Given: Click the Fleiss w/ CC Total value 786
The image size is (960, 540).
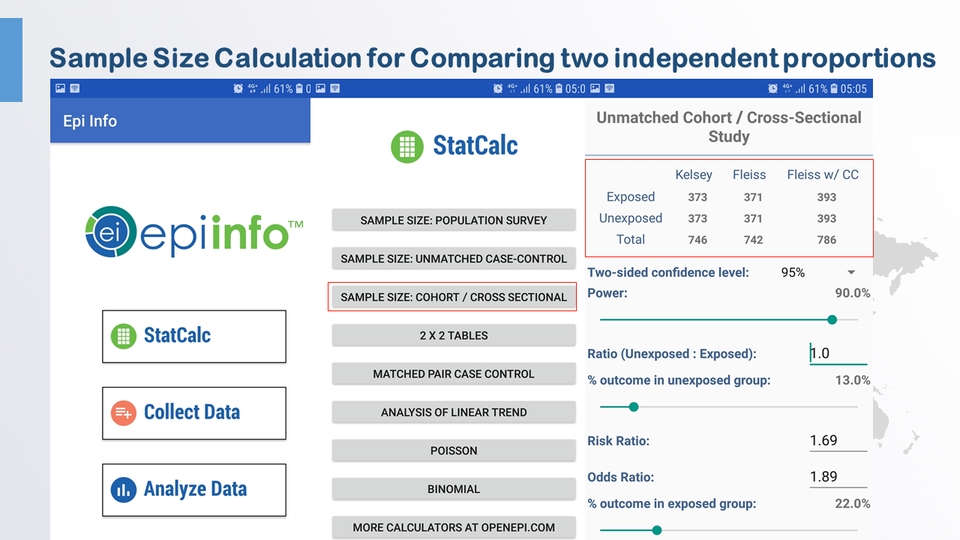Looking at the screenshot, I should pos(827,240).
